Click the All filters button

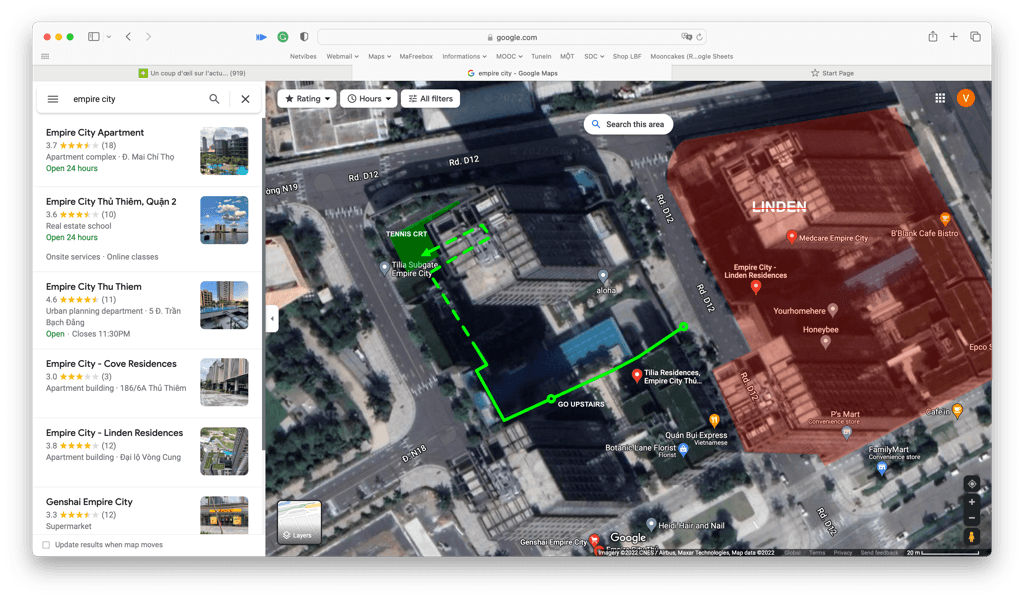[x=430, y=99]
